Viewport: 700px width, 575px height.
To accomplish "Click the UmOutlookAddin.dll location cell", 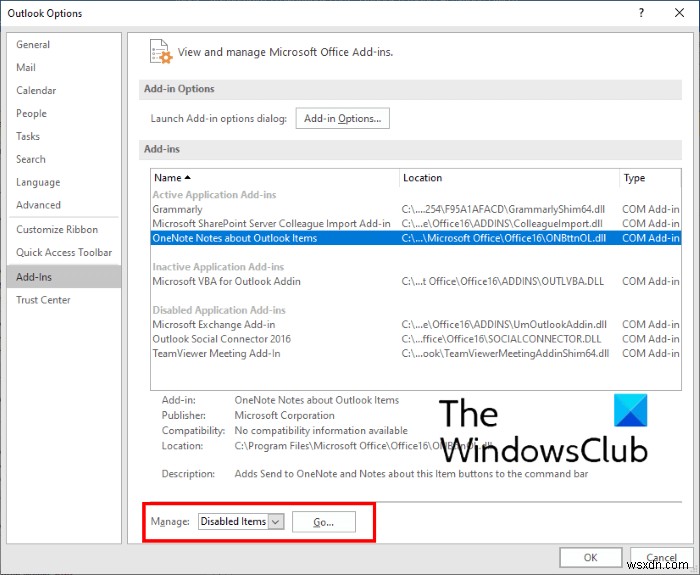I will pyautogui.click(x=504, y=325).
